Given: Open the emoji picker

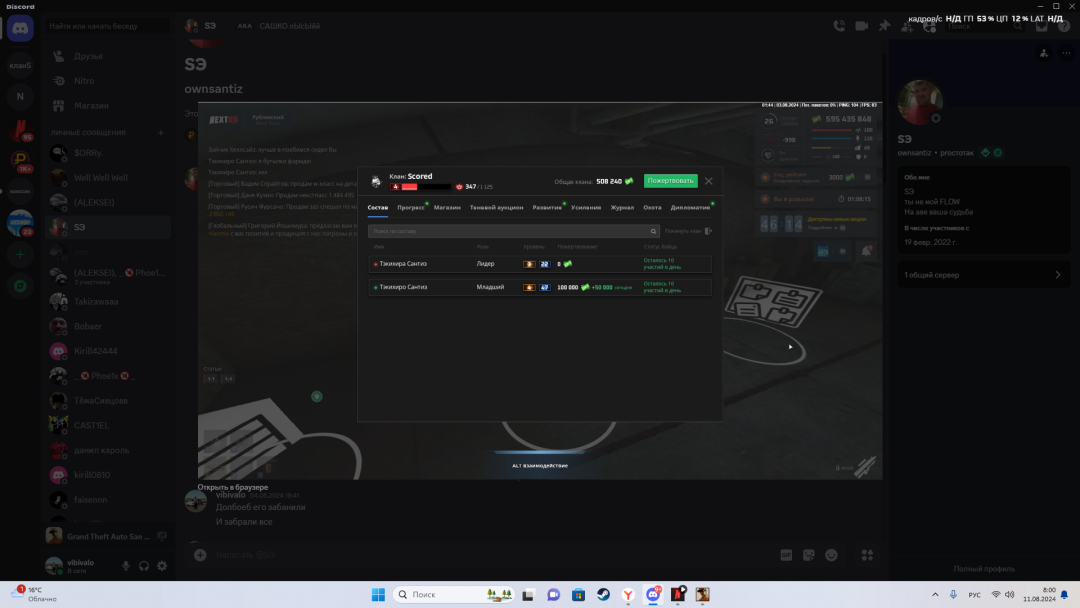Looking at the screenshot, I should 831,555.
